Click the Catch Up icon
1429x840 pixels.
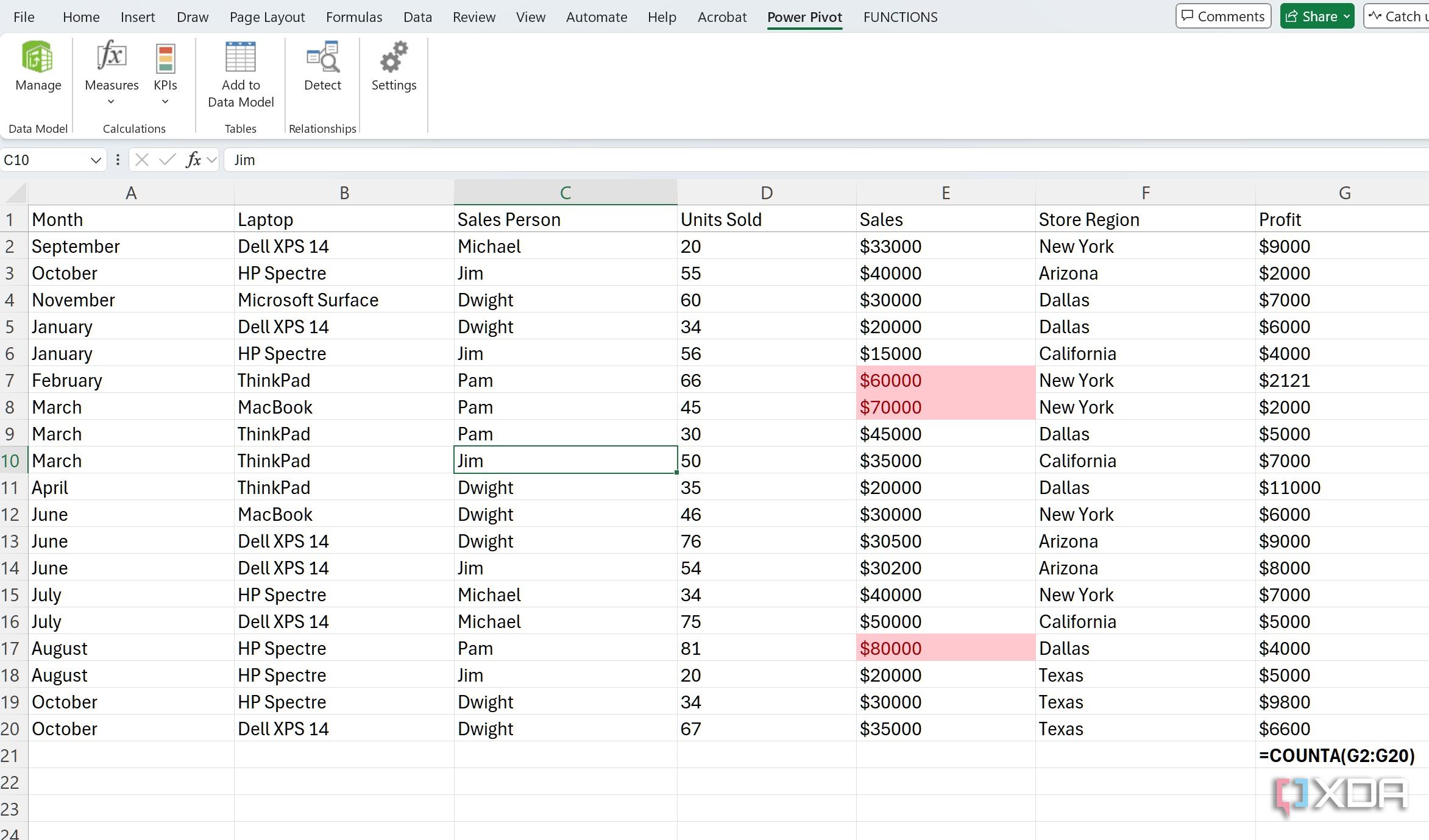tap(1376, 16)
